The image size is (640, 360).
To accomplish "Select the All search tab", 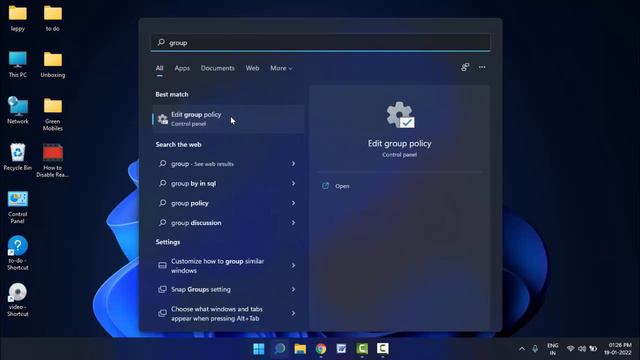I will coord(159,68).
